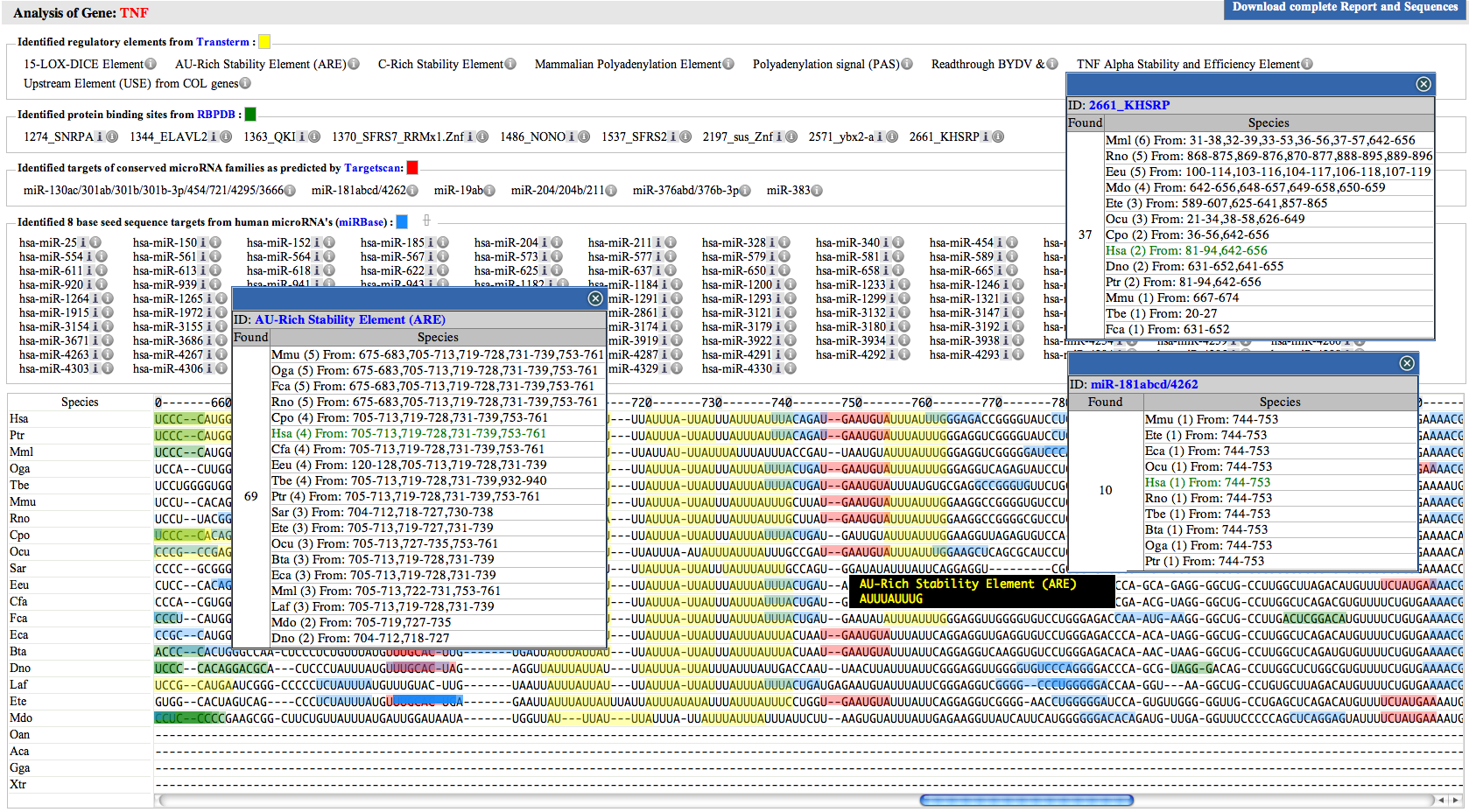
Task: Click round info icon after 1537_SFRS2
Action: tap(685, 136)
